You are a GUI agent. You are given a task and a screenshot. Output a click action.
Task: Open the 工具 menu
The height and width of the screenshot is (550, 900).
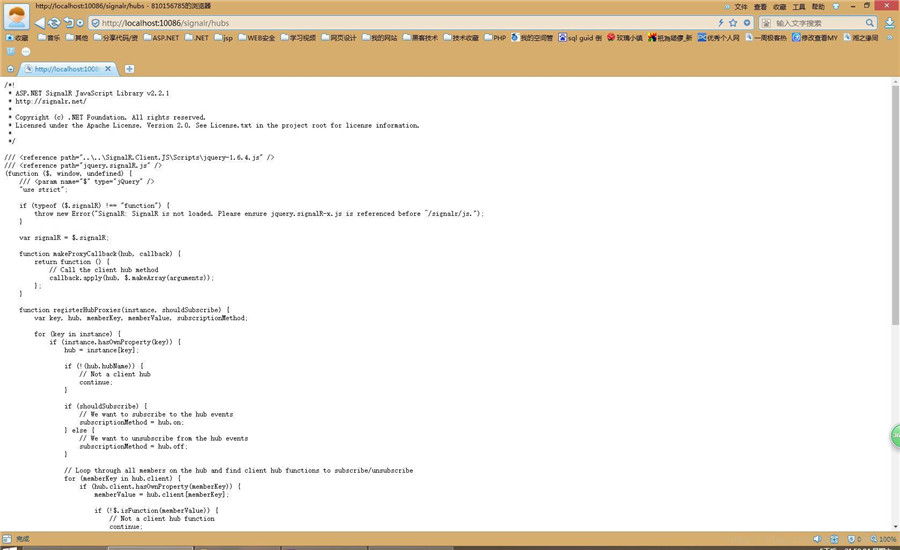(799, 6)
